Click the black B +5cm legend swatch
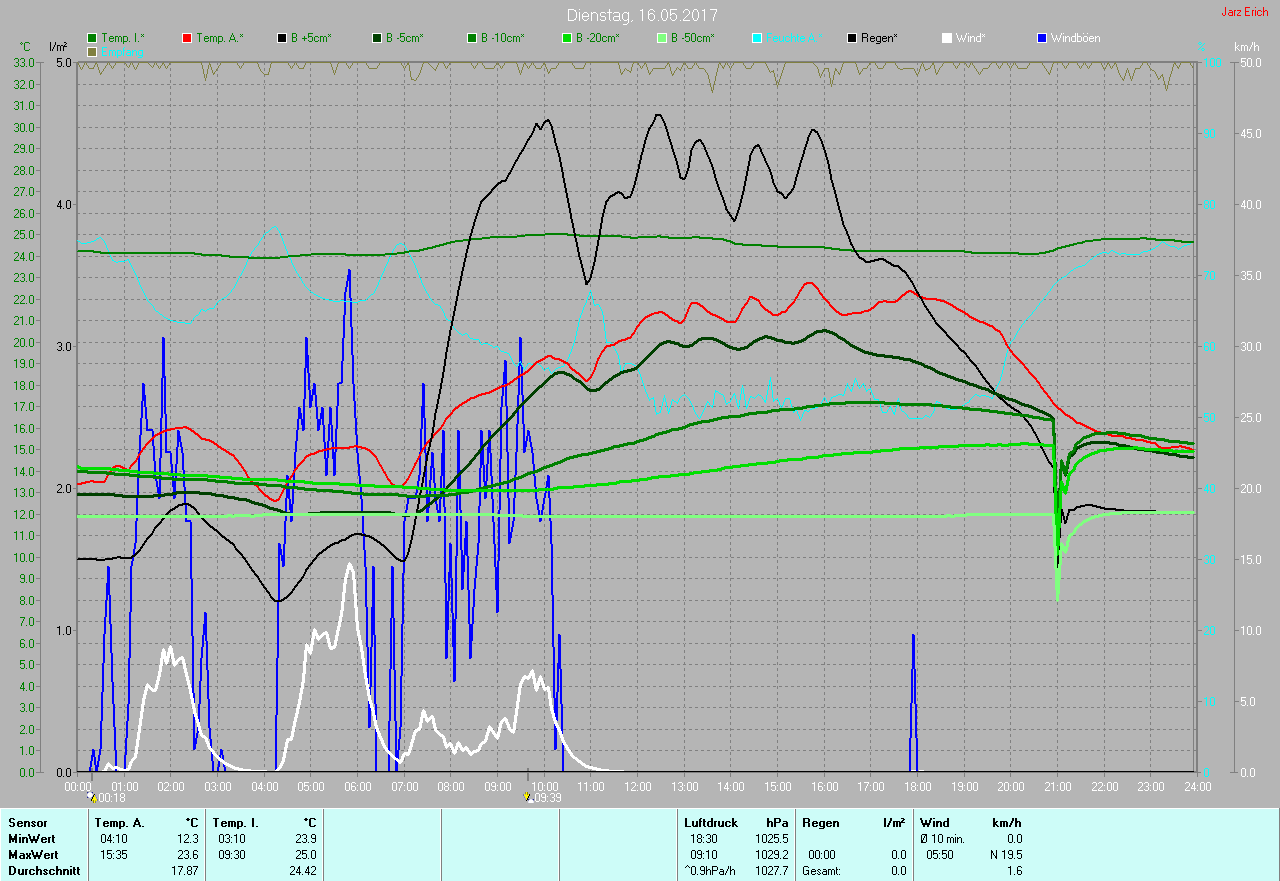The height and width of the screenshot is (881, 1280). (x=282, y=38)
